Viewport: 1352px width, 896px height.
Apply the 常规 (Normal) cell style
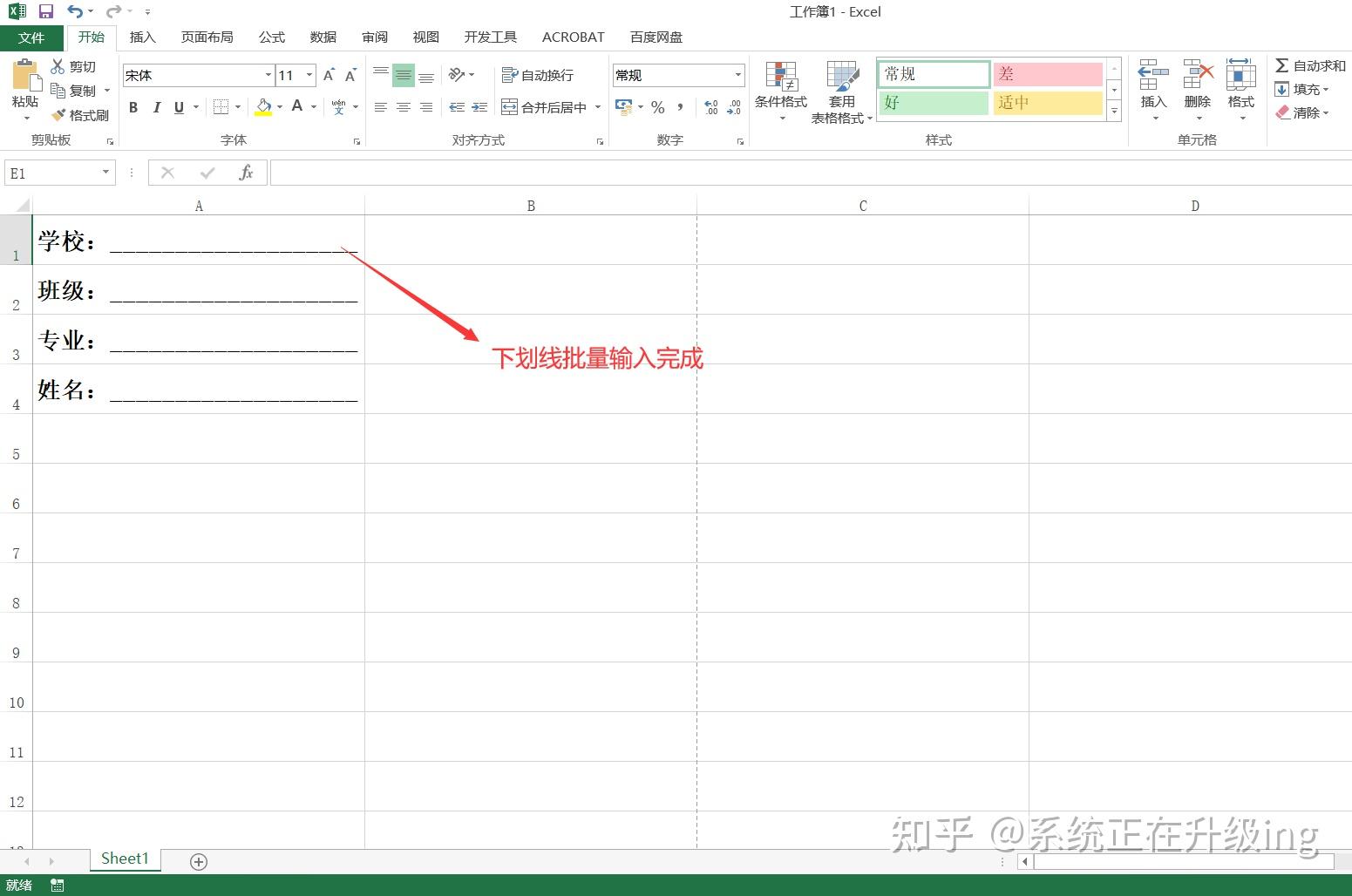pyautogui.click(x=934, y=74)
